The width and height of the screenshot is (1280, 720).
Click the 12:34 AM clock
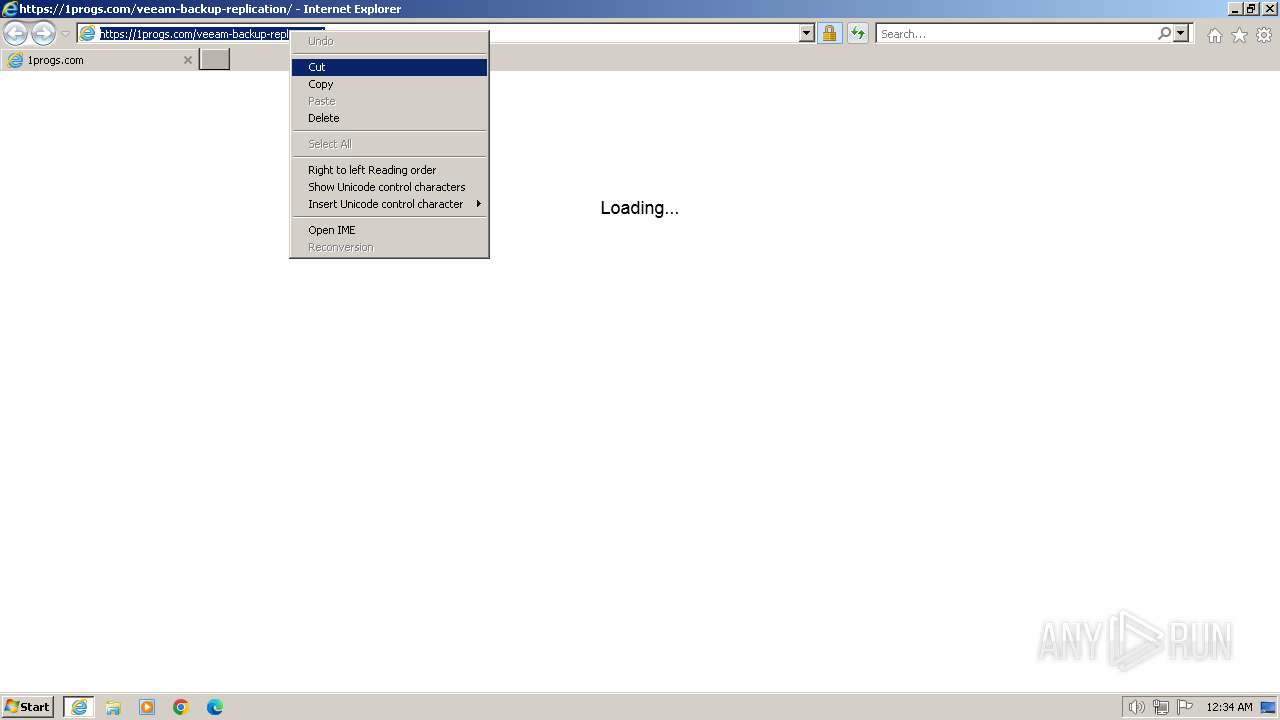pyautogui.click(x=1229, y=707)
